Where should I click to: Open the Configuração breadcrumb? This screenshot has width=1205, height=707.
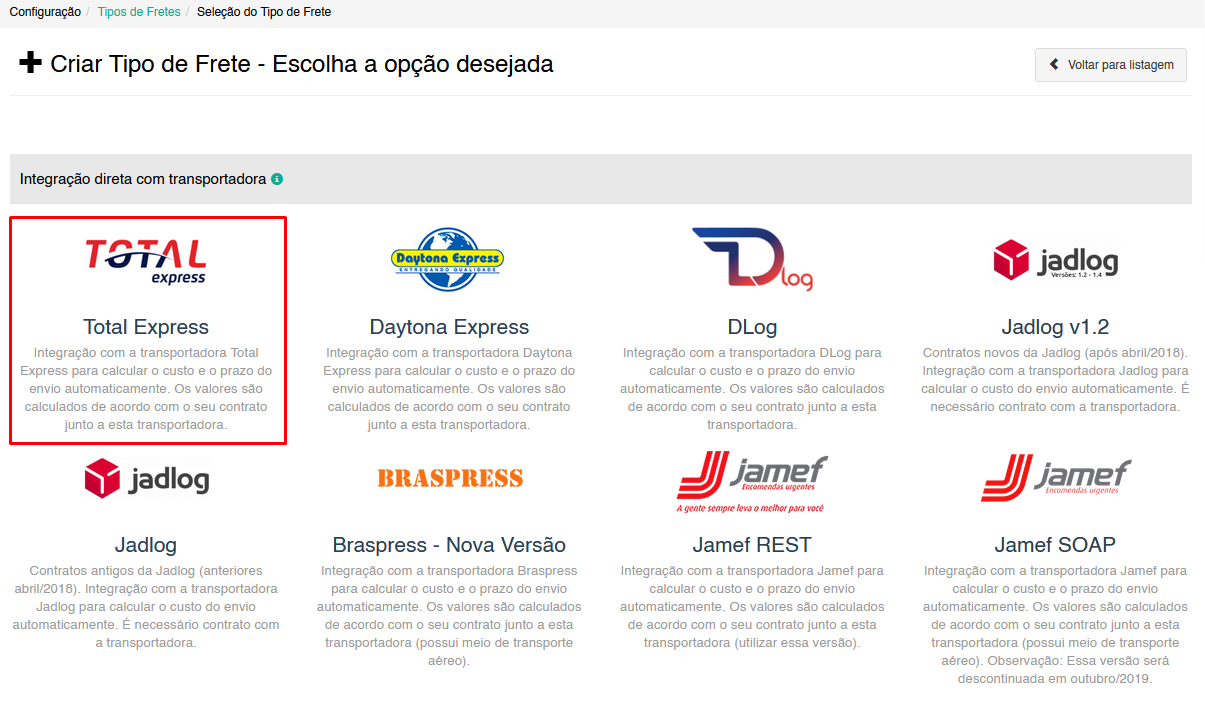[x=45, y=12]
